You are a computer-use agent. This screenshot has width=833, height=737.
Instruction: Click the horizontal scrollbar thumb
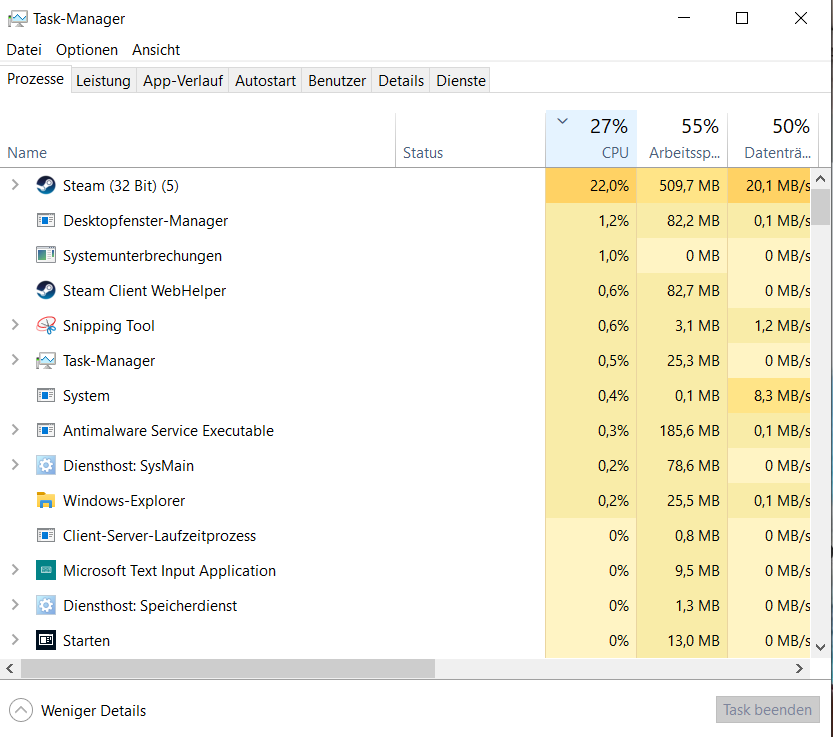pyautogui.click(x=228, y=668)
